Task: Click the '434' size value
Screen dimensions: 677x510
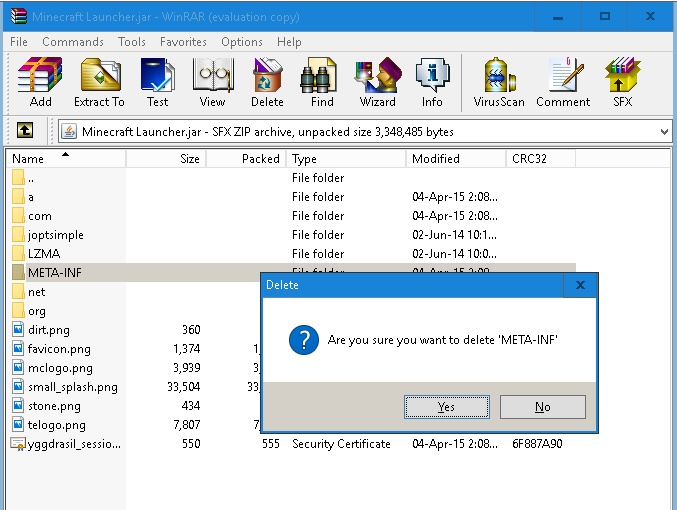Action: coord(191,405)
